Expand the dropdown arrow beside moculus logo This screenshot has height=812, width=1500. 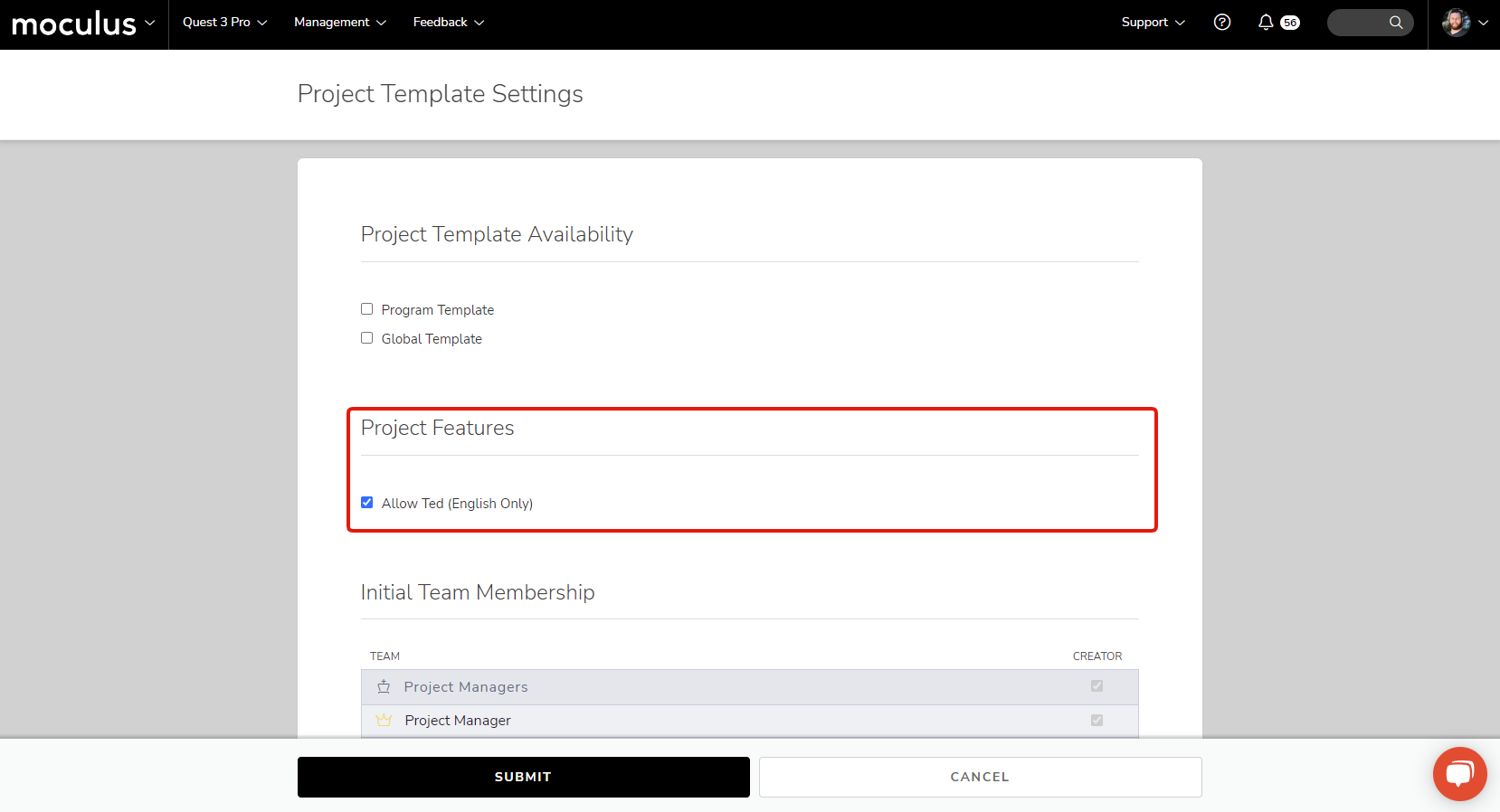pyautogui.click(x=150, y=23)
